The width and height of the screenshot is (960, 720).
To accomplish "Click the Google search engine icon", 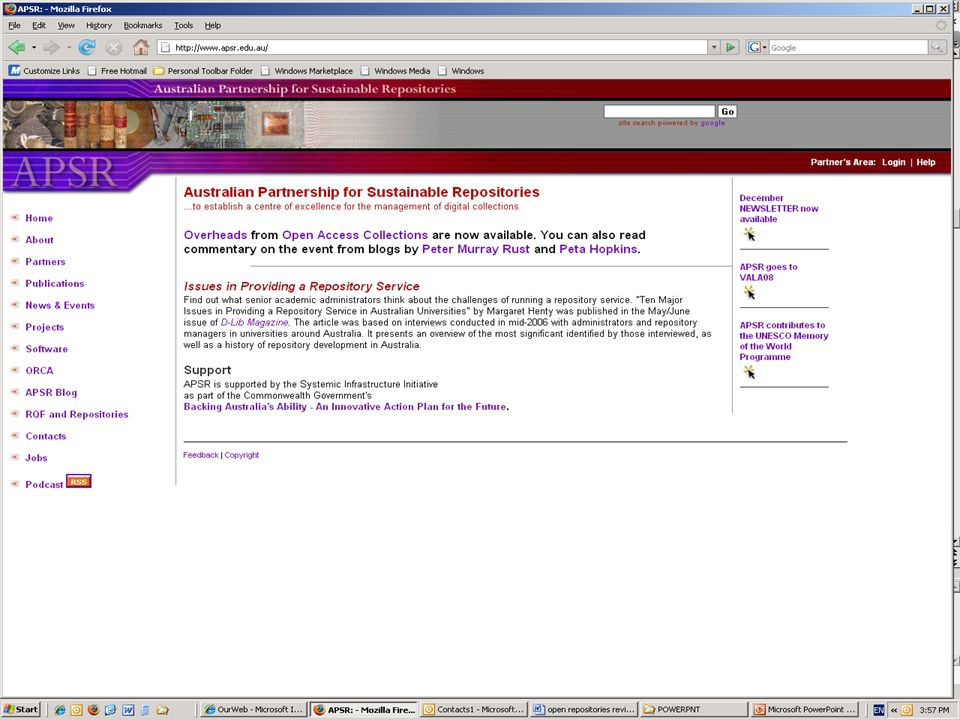I will pos(754,47).
